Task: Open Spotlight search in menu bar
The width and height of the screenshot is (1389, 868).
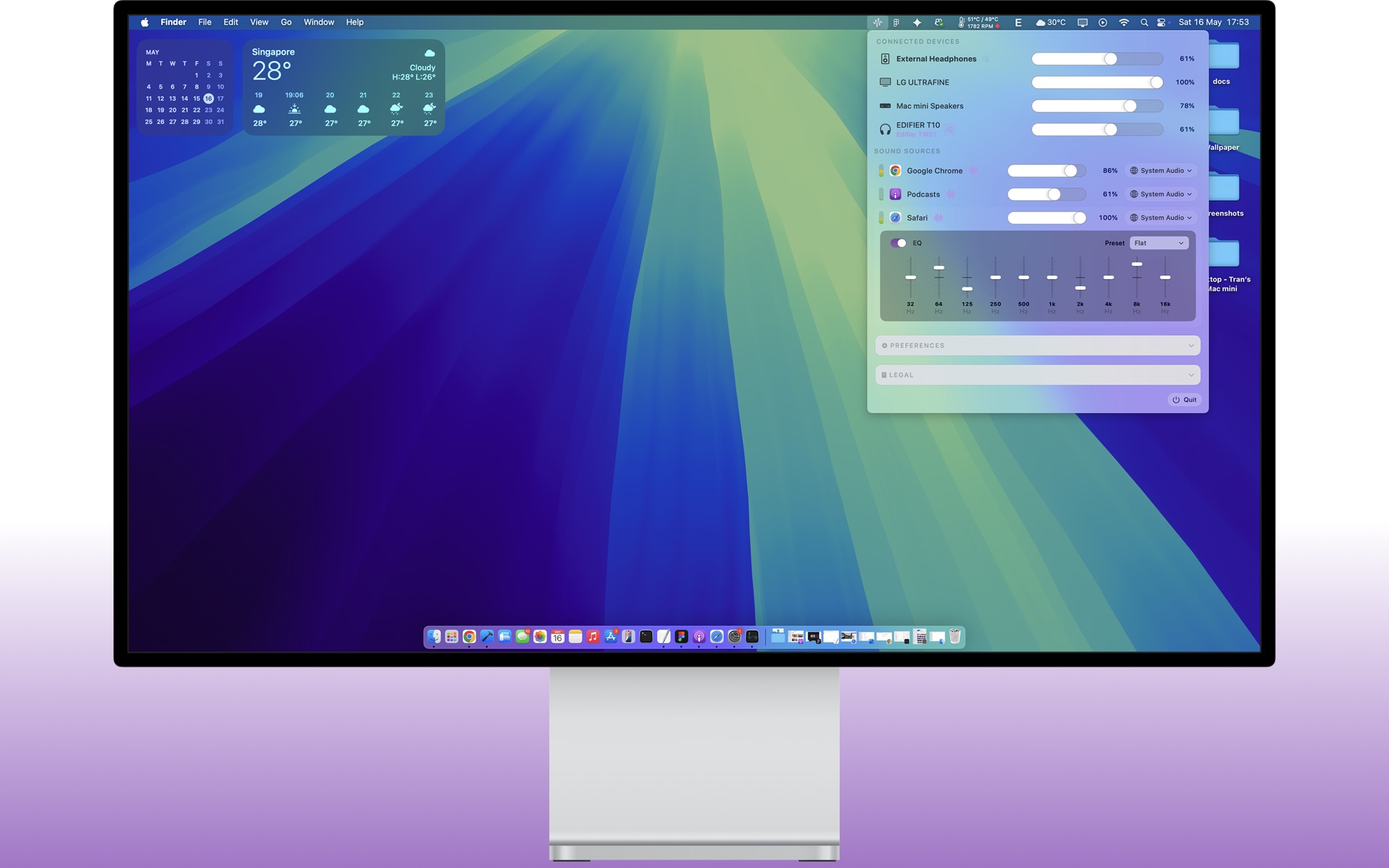Action: 1144,22
